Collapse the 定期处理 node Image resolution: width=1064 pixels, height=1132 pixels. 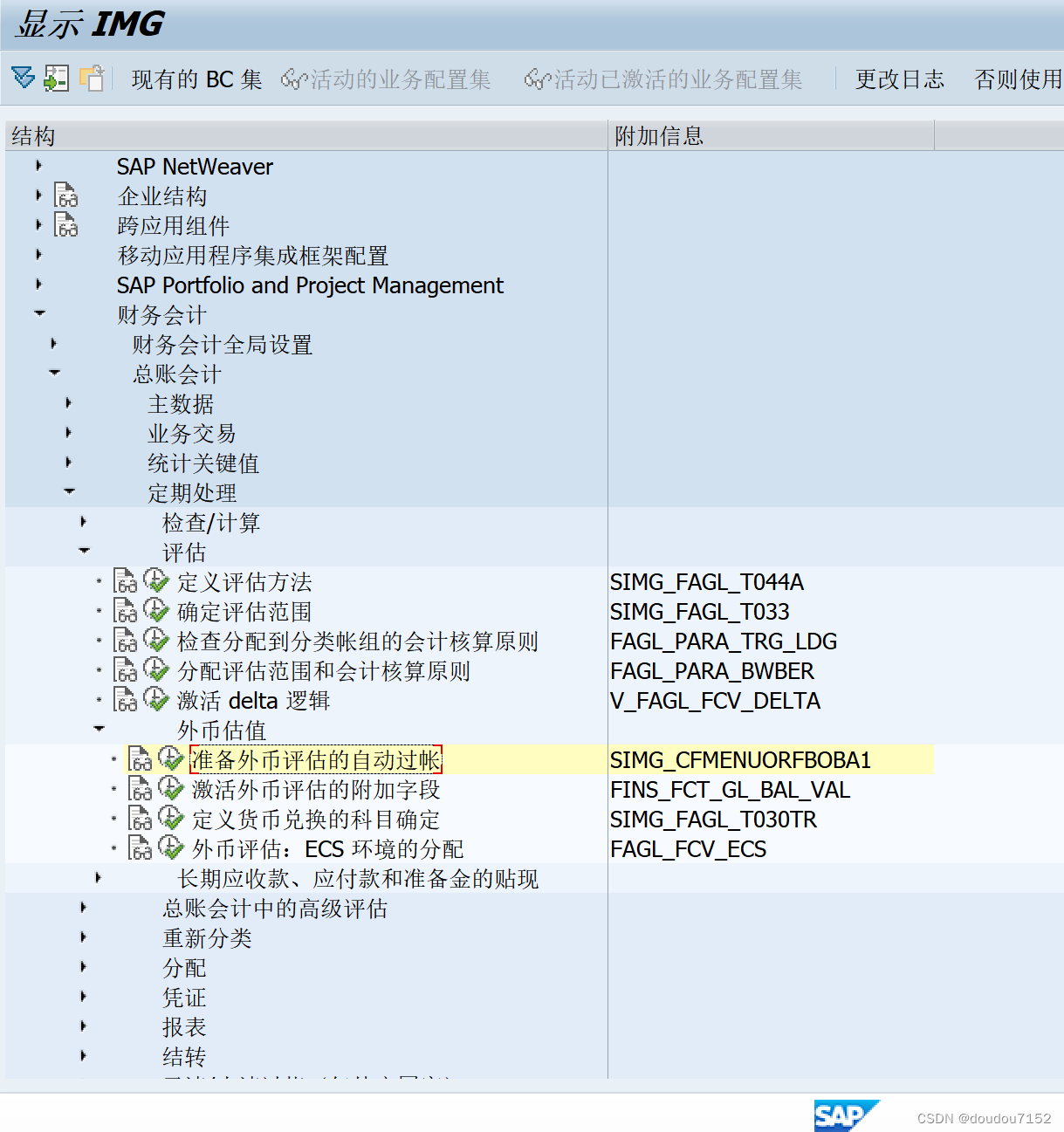pos(69,491)
